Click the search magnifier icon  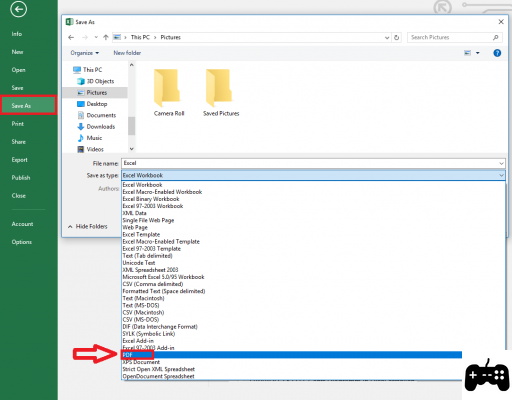496,37
